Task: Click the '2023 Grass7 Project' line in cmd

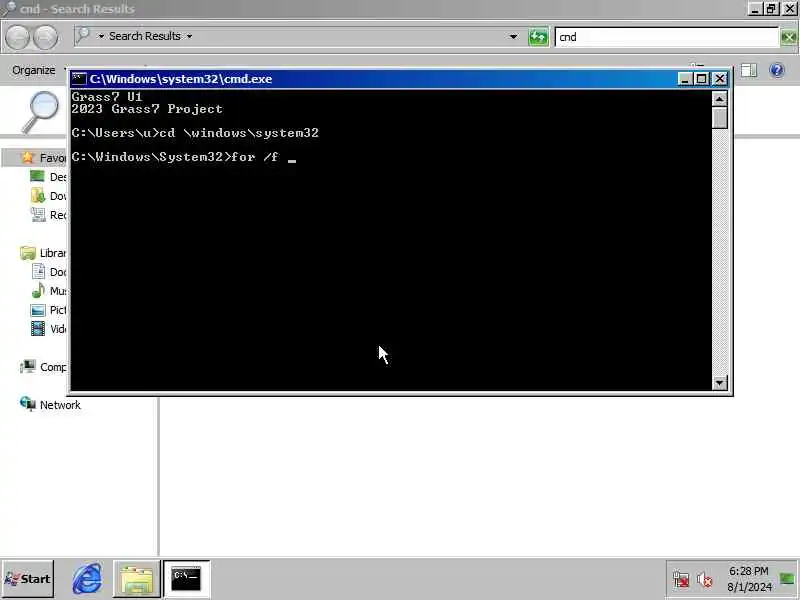Action: (147, 109)
